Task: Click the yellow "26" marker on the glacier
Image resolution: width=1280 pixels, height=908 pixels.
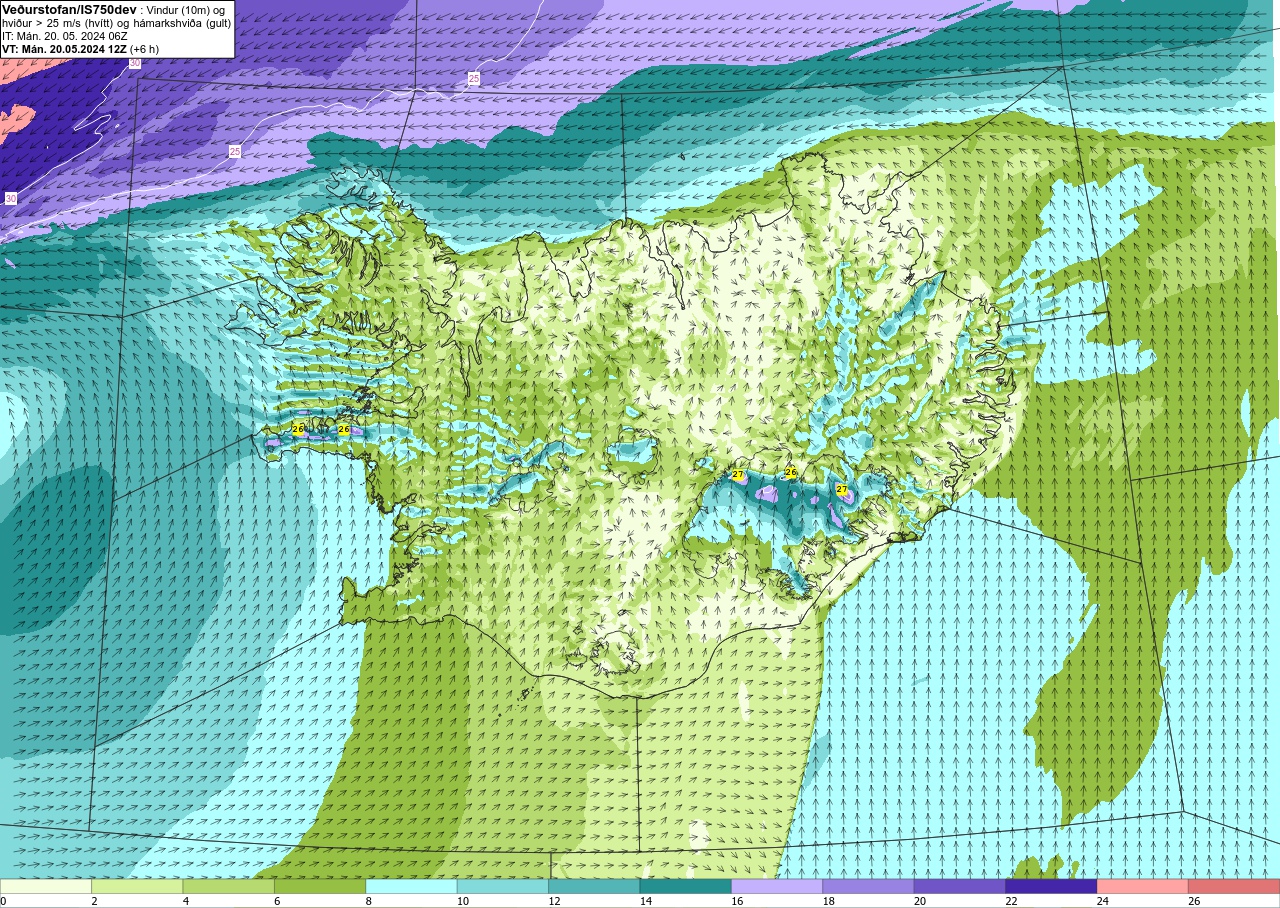Action: 790,472
